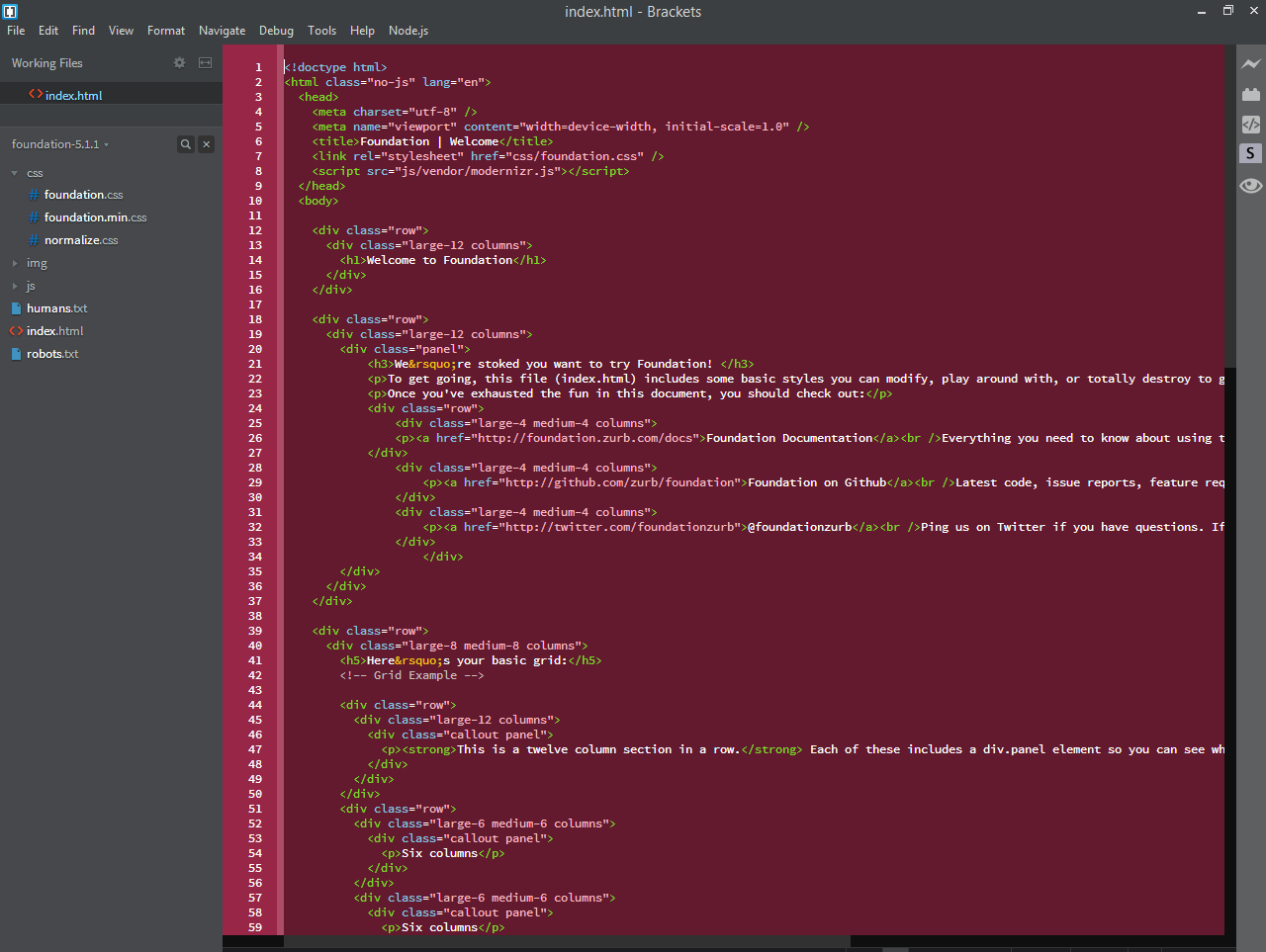Click the file icon beside robots.txt
The width and height of the screenshot is (1266, 952).
pyautogui.click(x=16, y=354)
